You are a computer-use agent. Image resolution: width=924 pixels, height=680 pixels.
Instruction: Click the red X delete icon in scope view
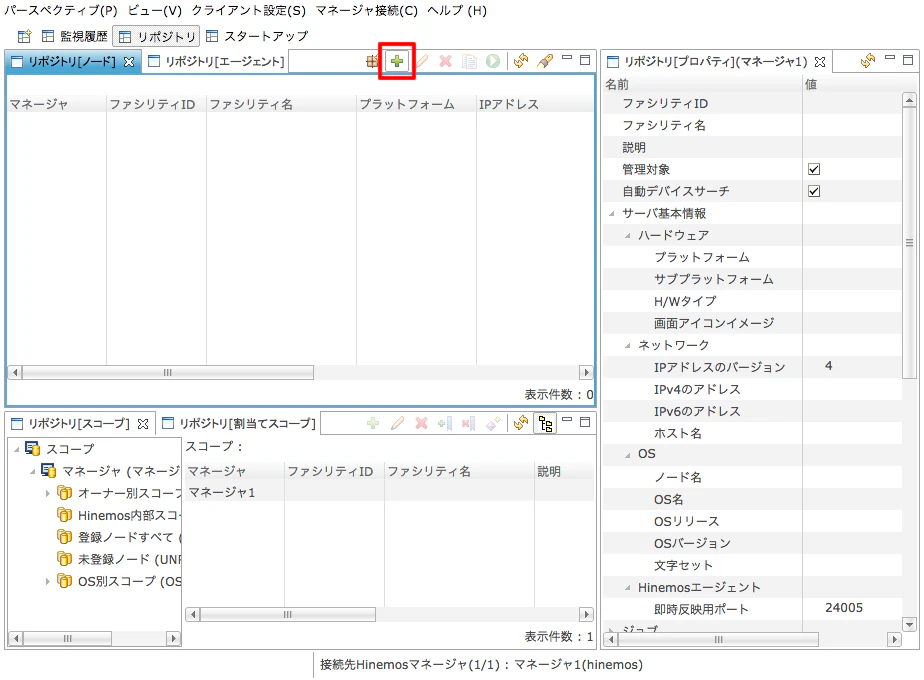tap(421, 423)
